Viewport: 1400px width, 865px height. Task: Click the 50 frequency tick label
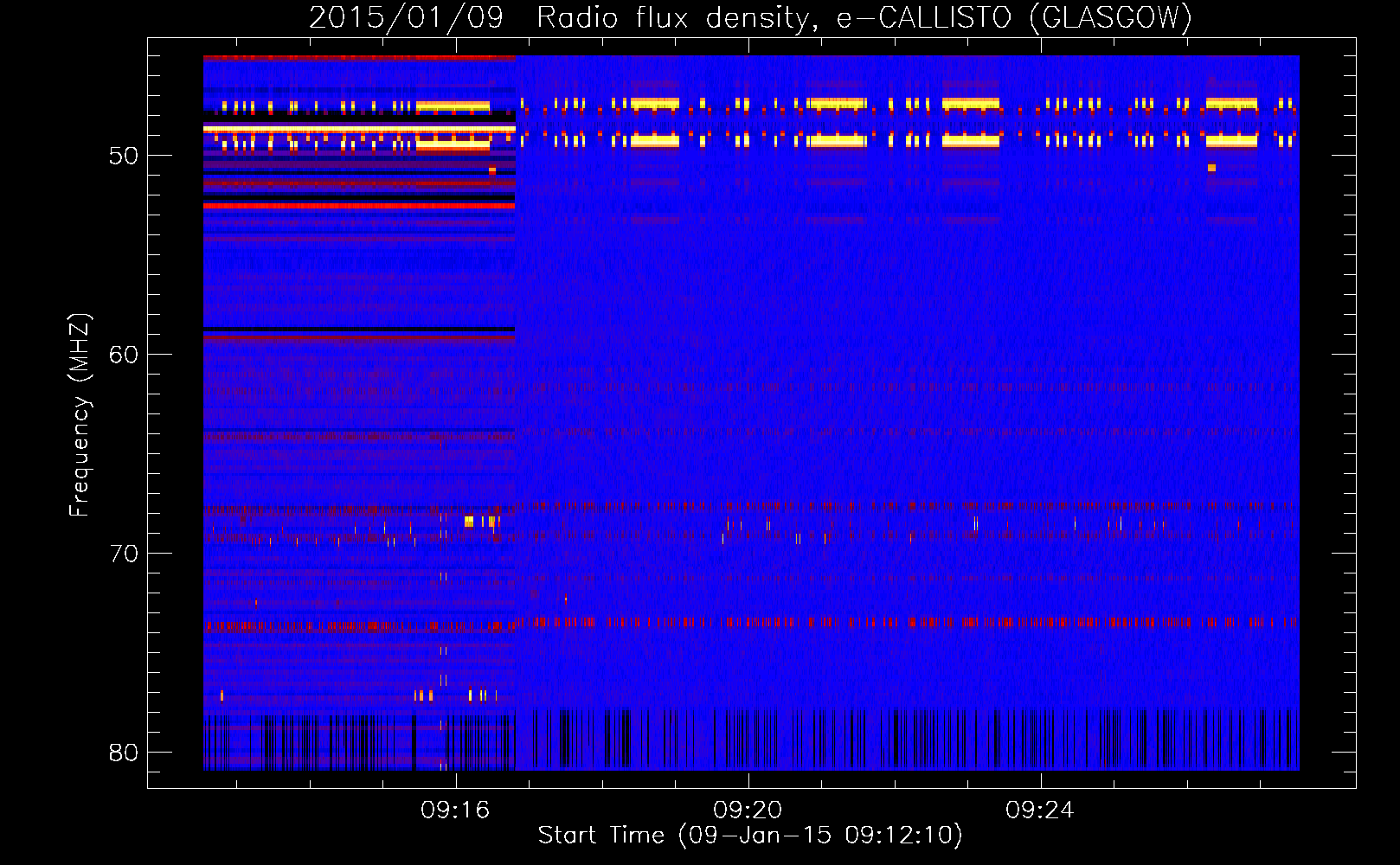pyautogui.click(x=124, y=156)
